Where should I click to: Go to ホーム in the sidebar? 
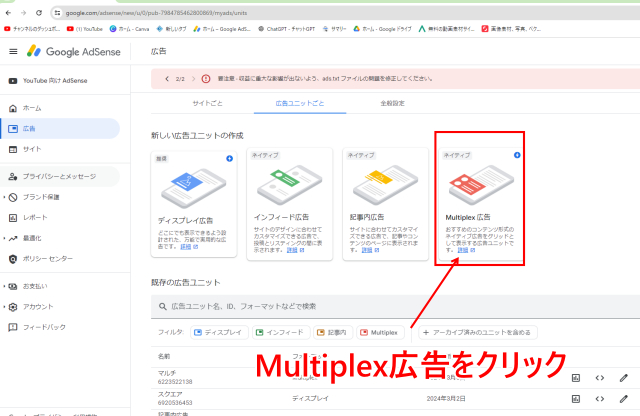pyautogui.click(x=60, y=108)
